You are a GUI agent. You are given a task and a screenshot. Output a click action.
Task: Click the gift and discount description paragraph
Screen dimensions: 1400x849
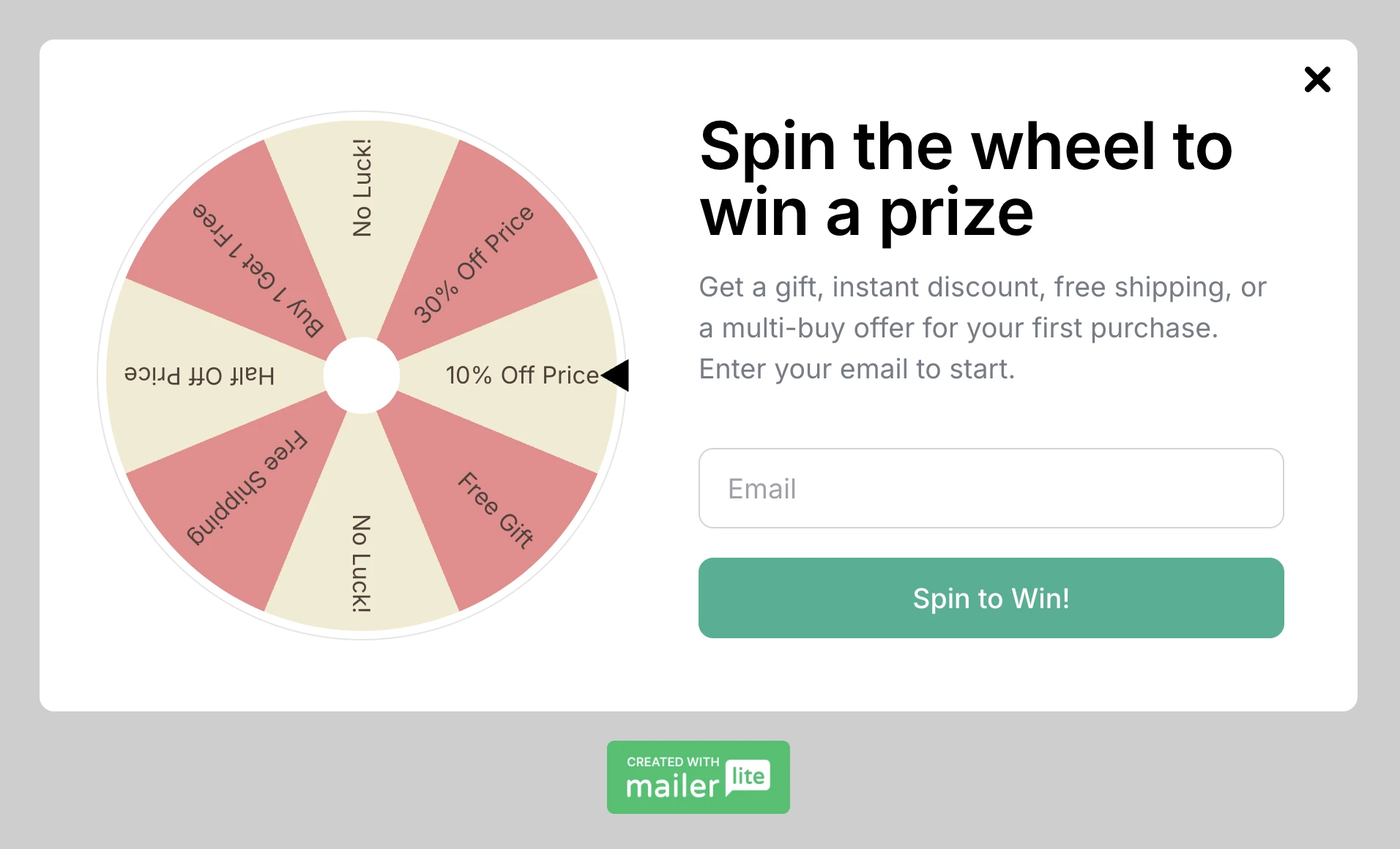point(983,328)
